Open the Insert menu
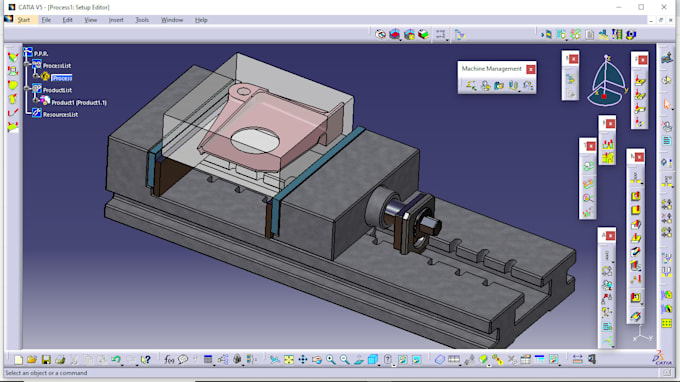 point(116,20)
